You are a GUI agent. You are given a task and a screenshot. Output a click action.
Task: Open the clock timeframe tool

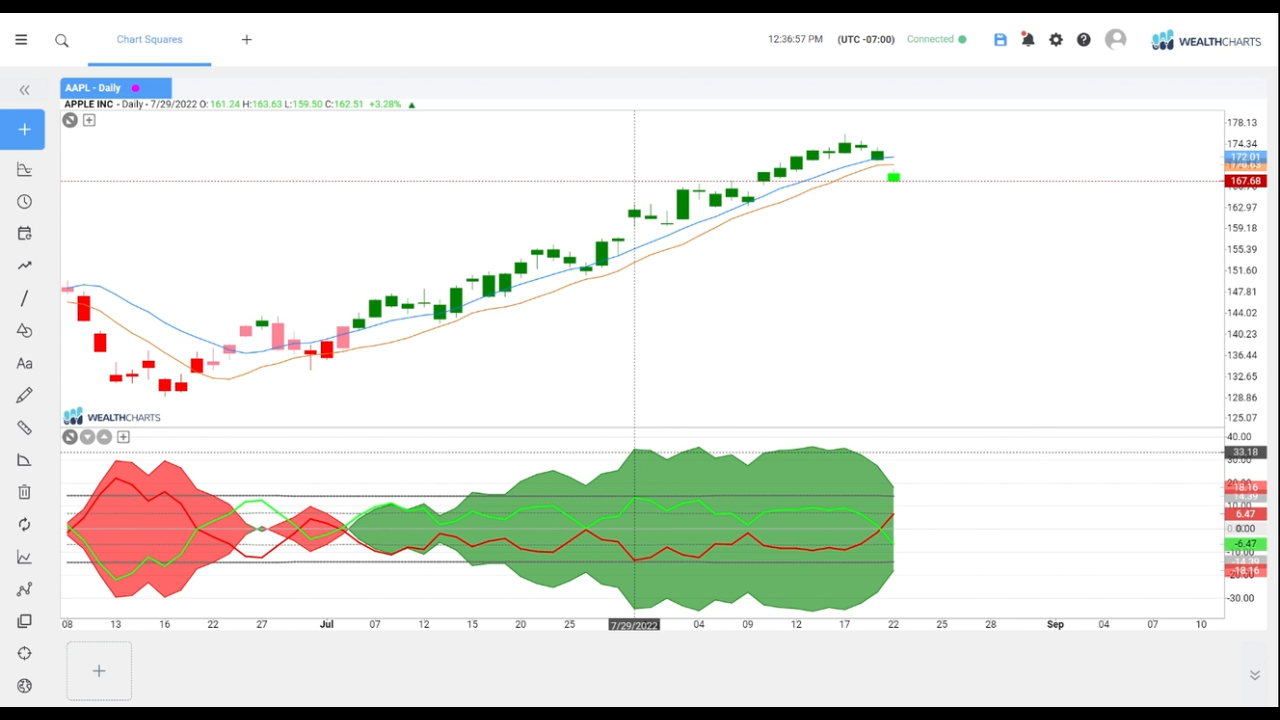[24, 202]
